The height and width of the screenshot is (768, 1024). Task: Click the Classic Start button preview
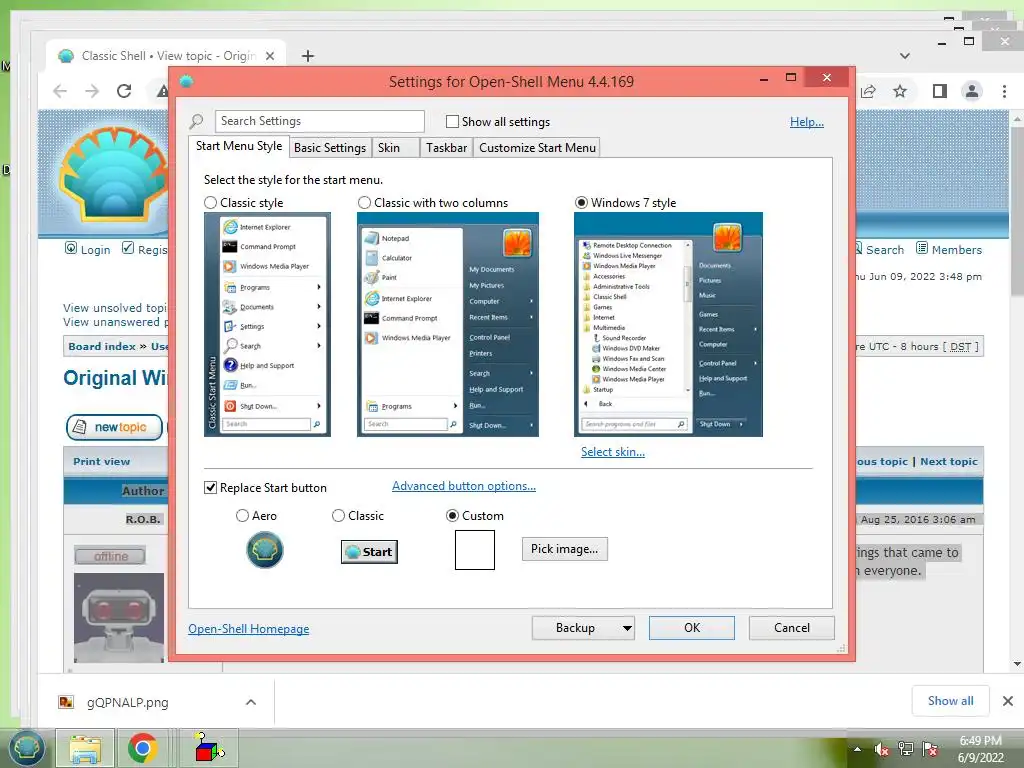tap(369, 552)
